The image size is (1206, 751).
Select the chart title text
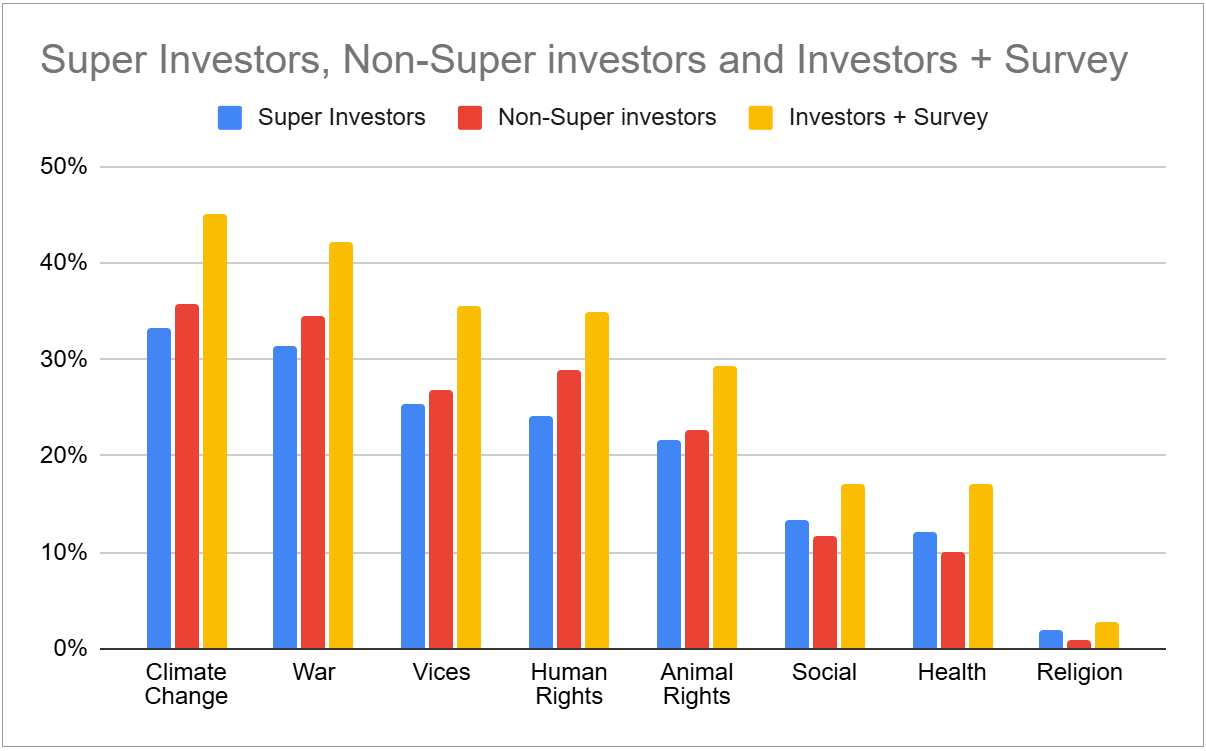(583, 61)
